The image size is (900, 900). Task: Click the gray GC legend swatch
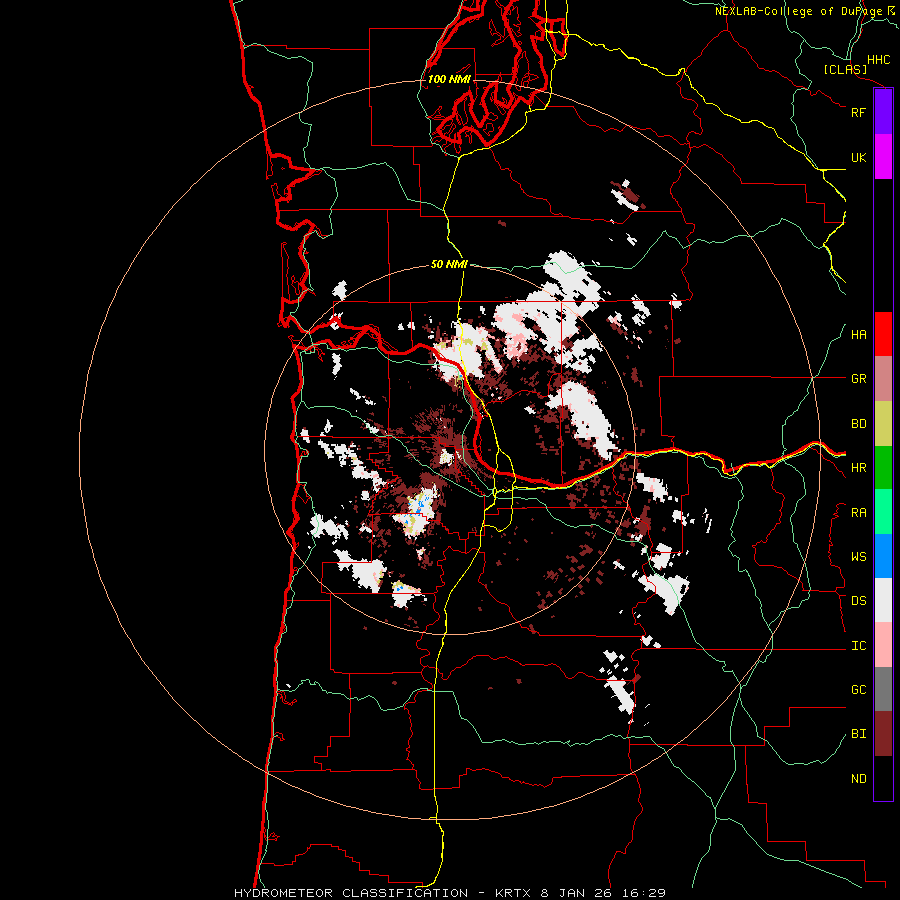click(x=883, y=689)
